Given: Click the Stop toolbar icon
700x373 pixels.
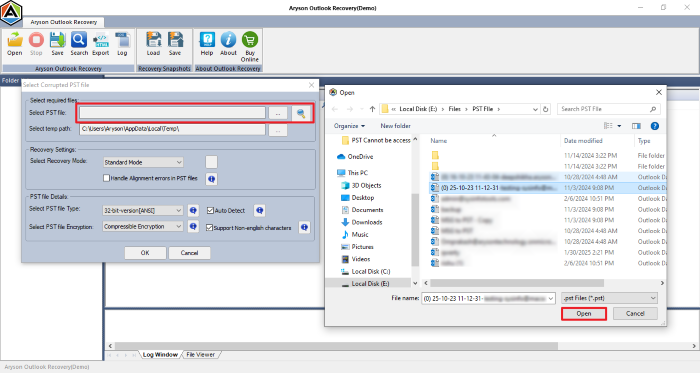Looking at the screenshot, I should [36, 44].
